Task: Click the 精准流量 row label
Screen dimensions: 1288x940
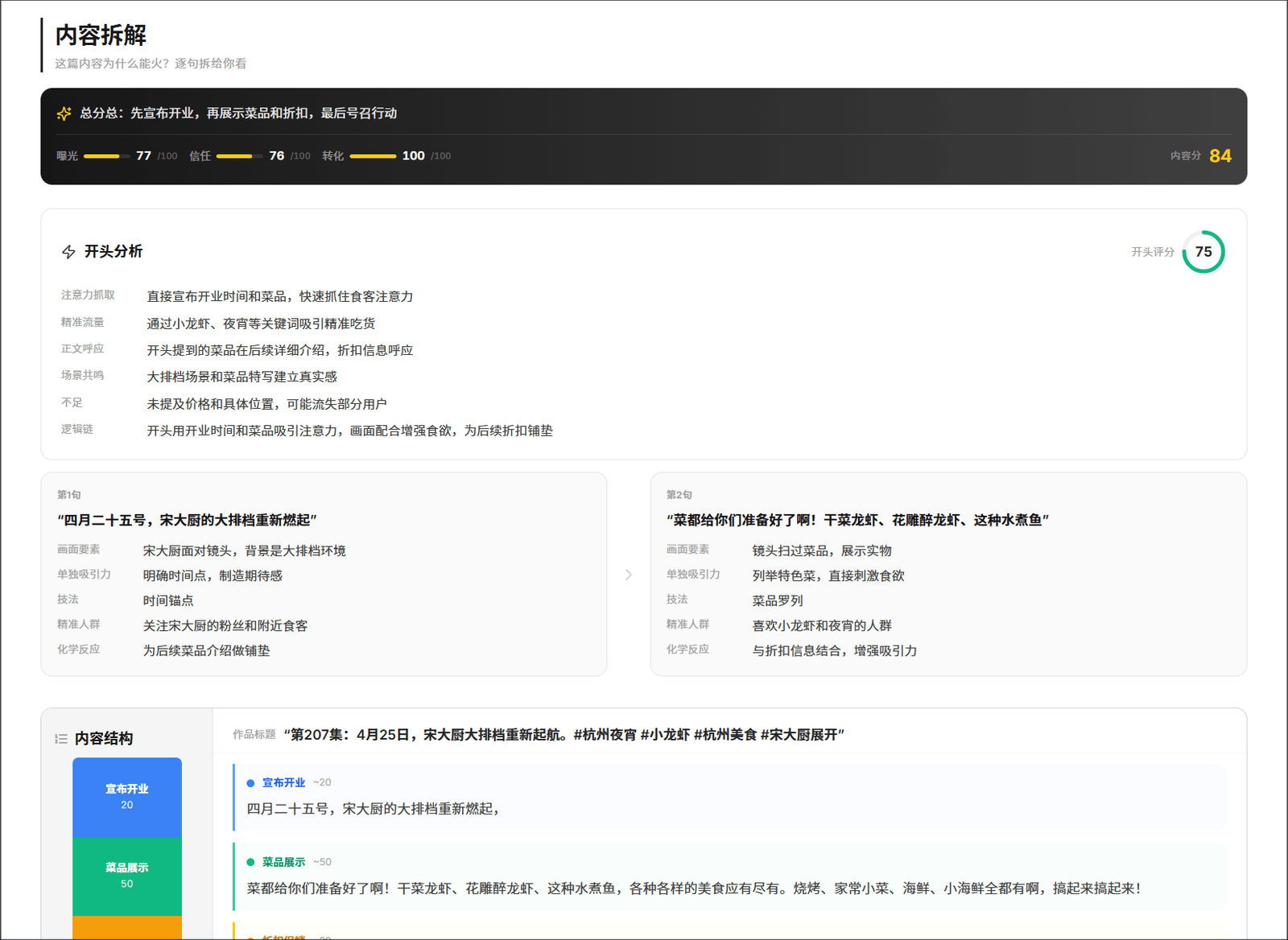Action: (x=82, y=322)
